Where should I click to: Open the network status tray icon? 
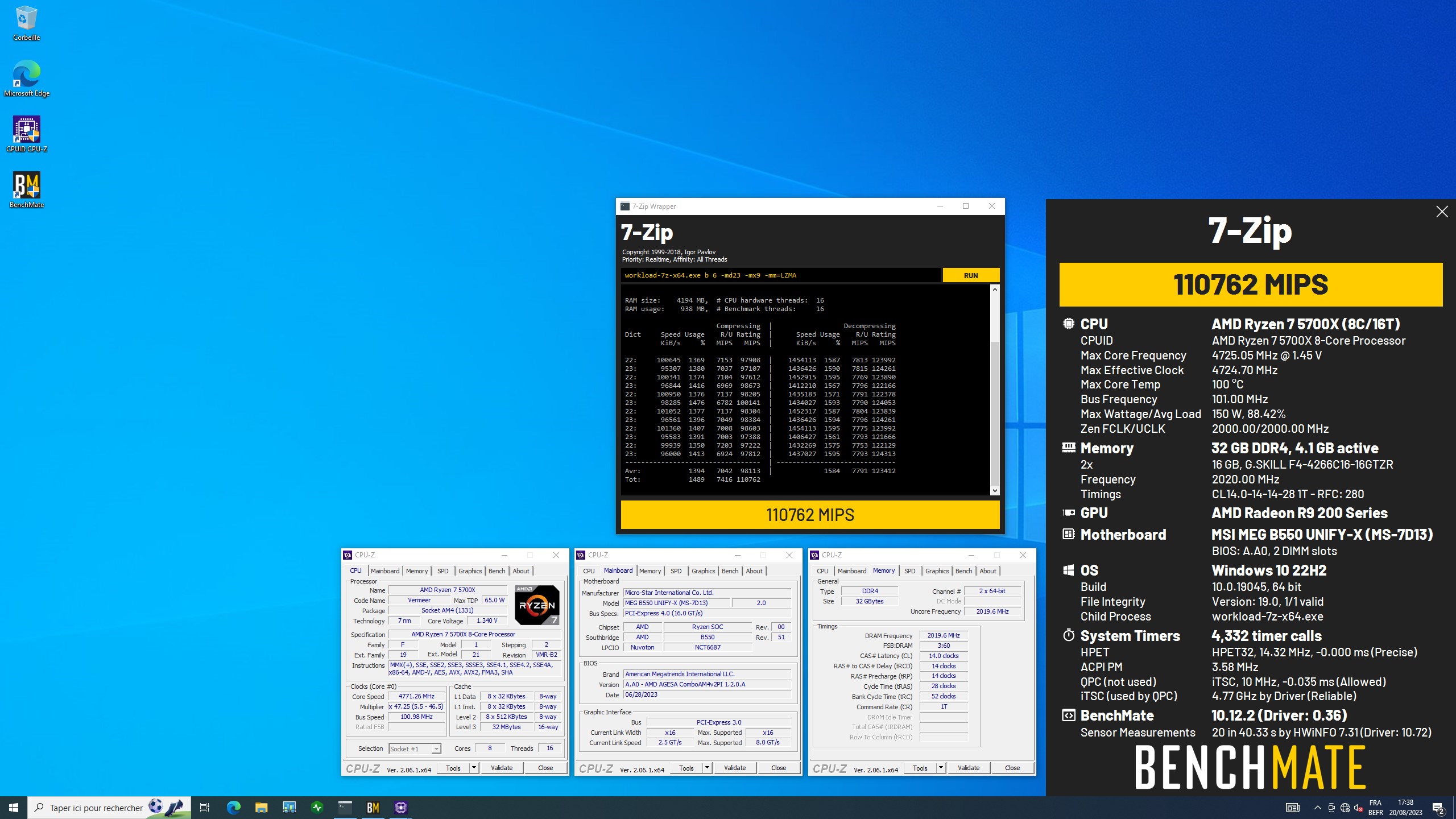click(x=1345, y=808)
